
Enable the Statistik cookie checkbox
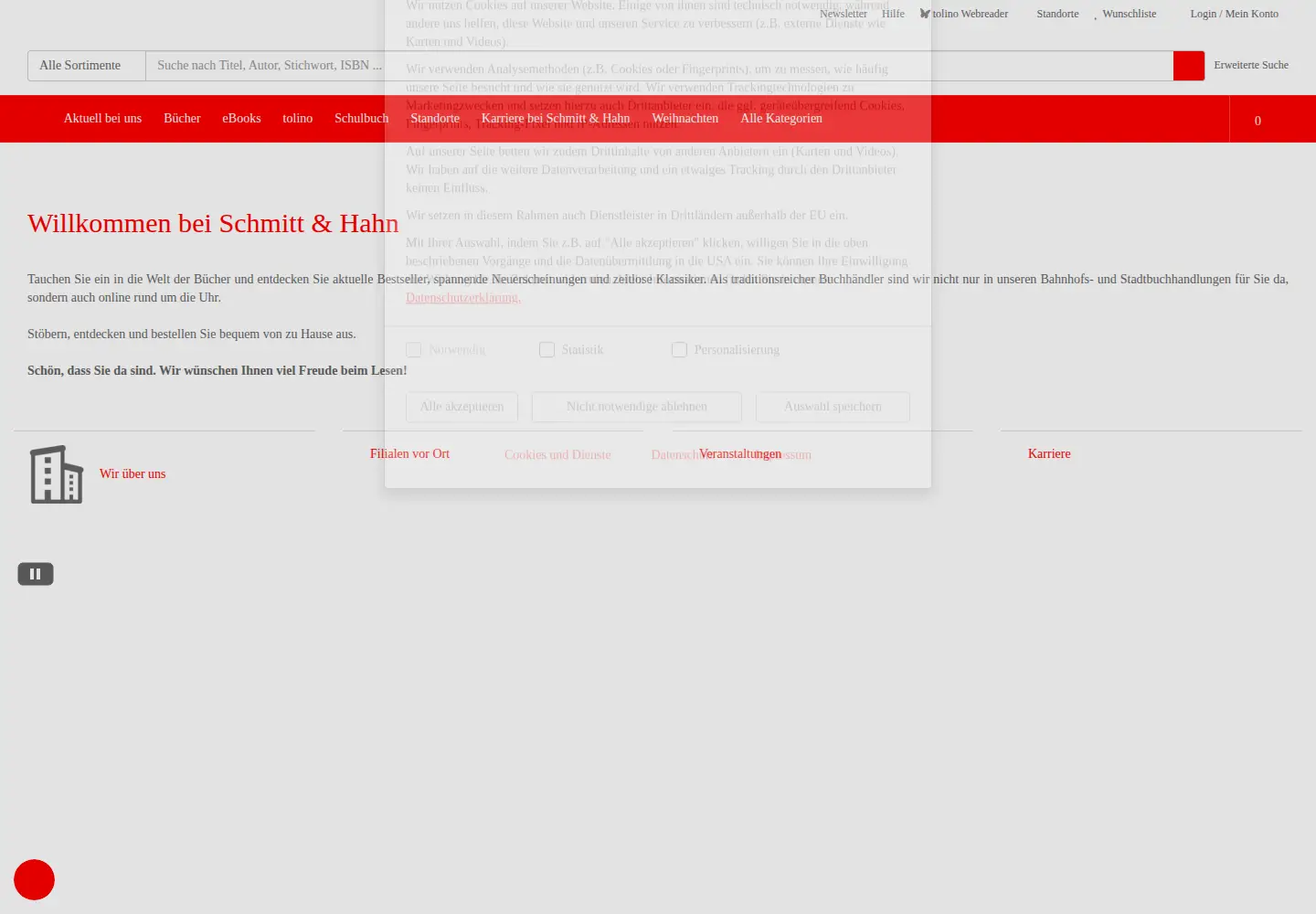click(547, 350)
